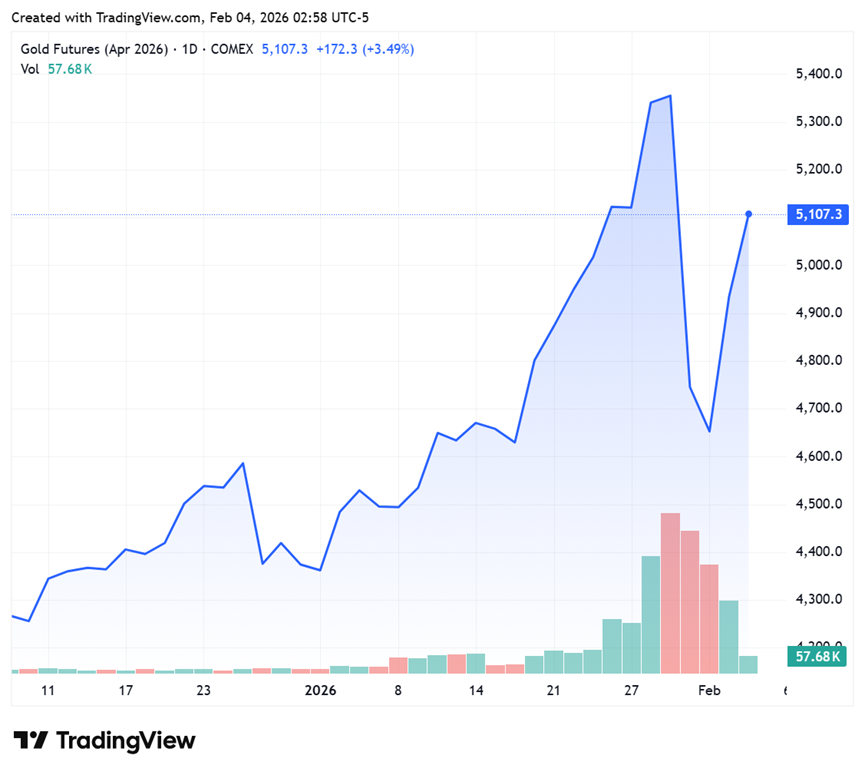This screenshot has width=865, height=775.
Task: Click the green 57.68K volume axis tag
Action: click(x=817, y=657)
